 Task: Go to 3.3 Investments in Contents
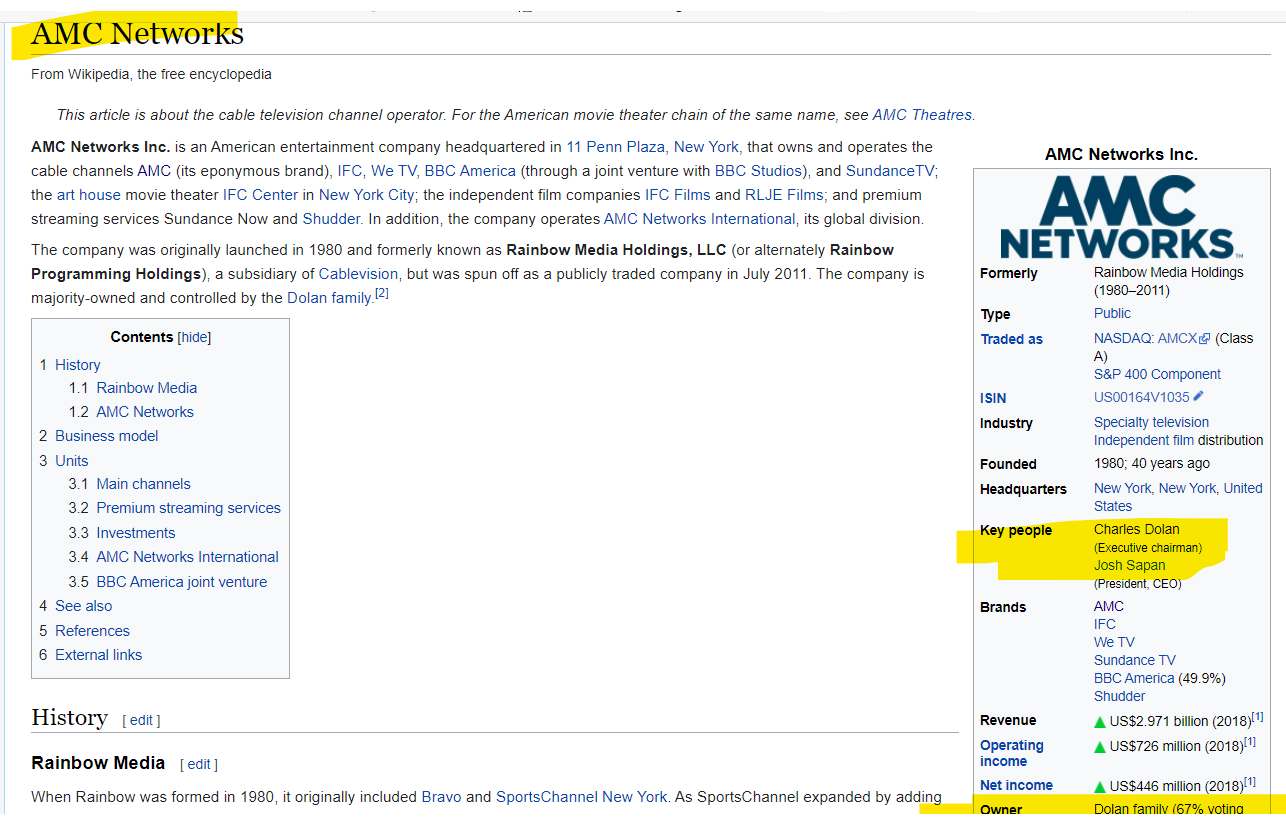122,533
